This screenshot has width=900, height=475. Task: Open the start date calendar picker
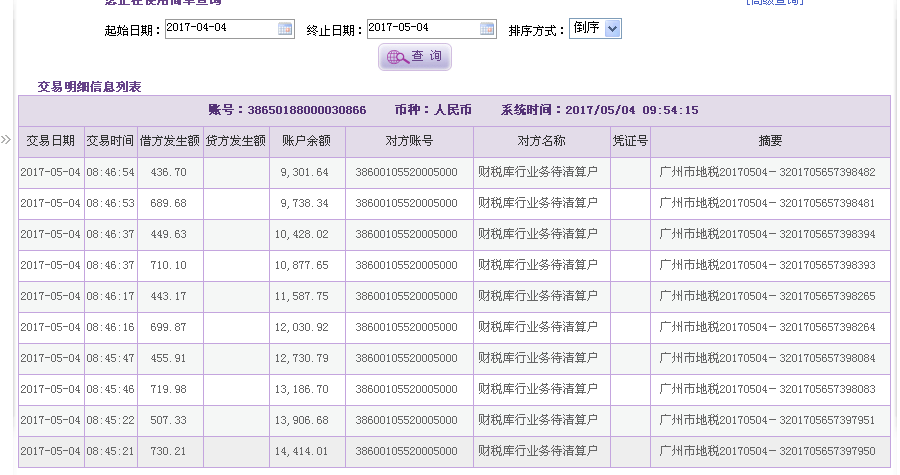click(x=285, y=29)
